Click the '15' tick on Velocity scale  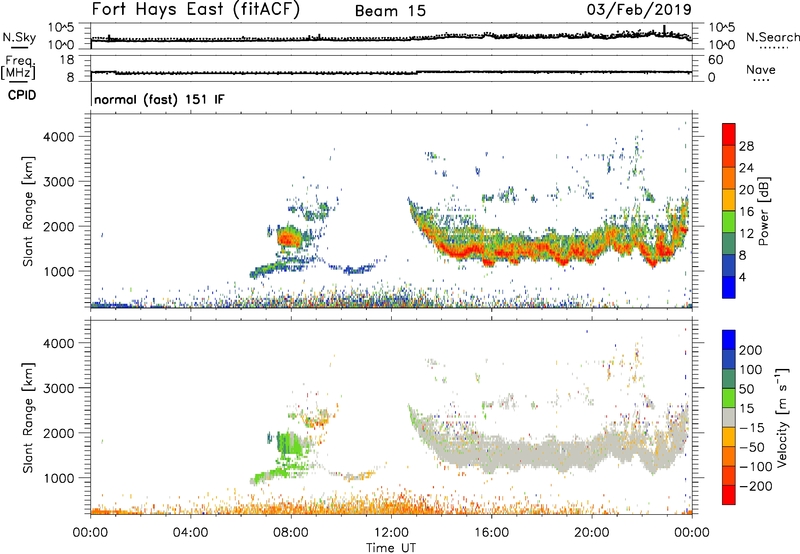point(746,409)
